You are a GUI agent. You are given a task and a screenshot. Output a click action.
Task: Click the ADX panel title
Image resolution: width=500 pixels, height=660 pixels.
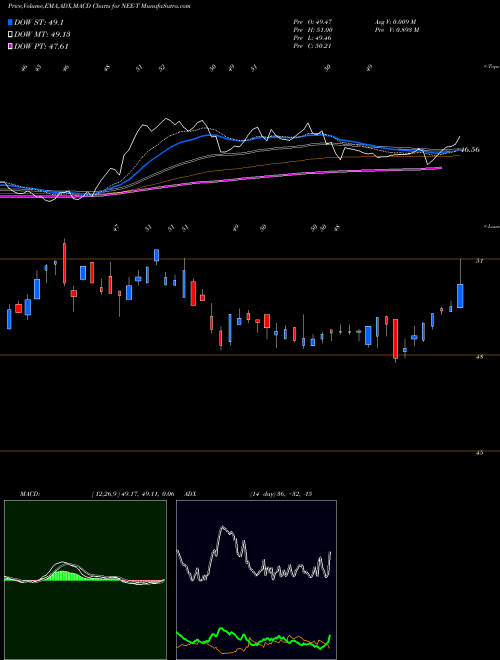(x=191, y=494)
